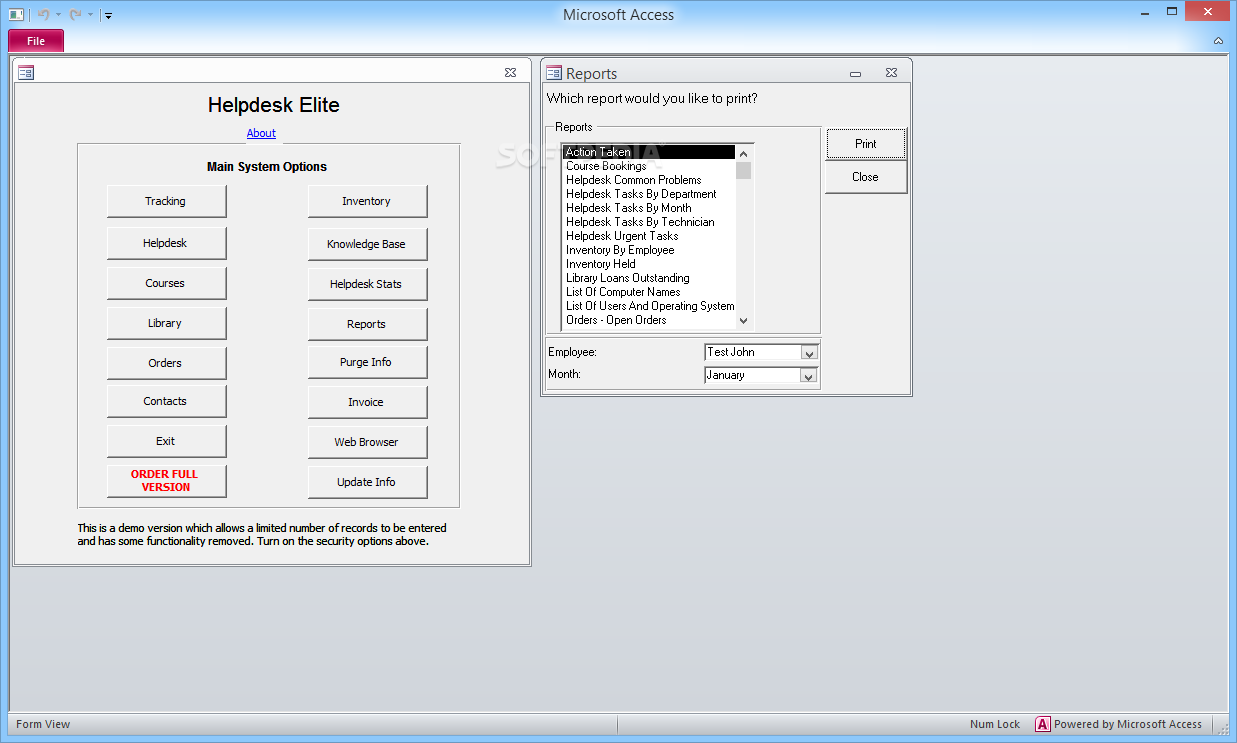Viewport: 1237px width, 743px height.
Task: Select the Action Taken report
Action: click(649, 152)
